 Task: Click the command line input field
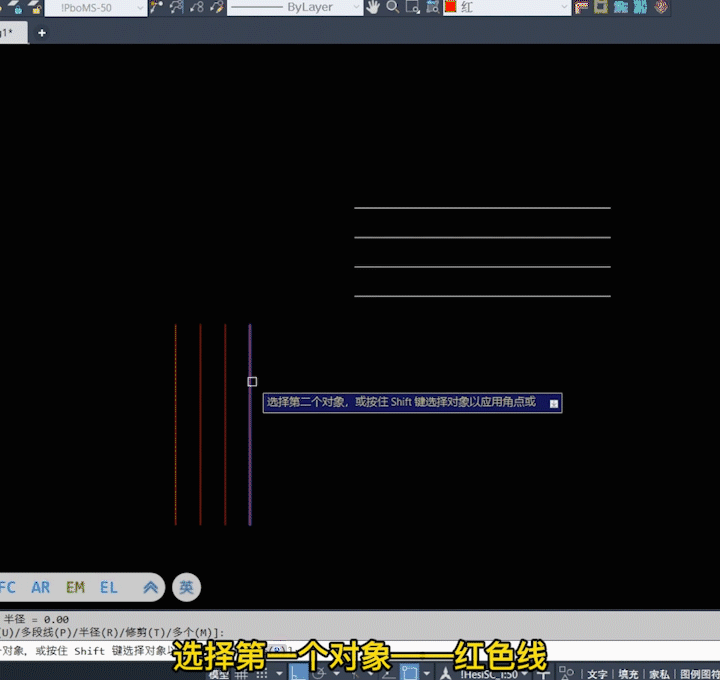click(x=360, y=650)
